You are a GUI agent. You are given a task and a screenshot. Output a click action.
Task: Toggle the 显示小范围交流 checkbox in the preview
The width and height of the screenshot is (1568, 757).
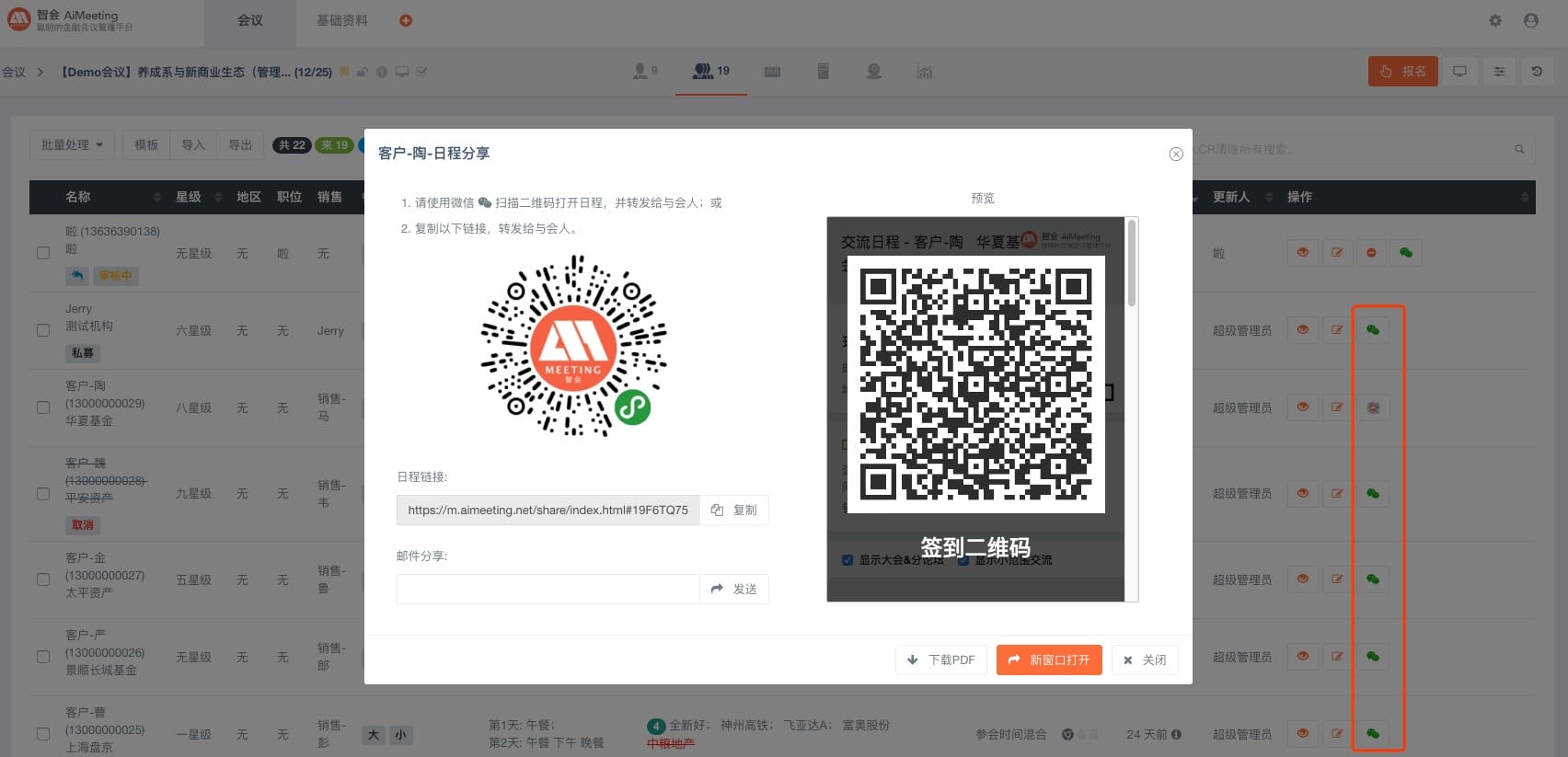963,559
